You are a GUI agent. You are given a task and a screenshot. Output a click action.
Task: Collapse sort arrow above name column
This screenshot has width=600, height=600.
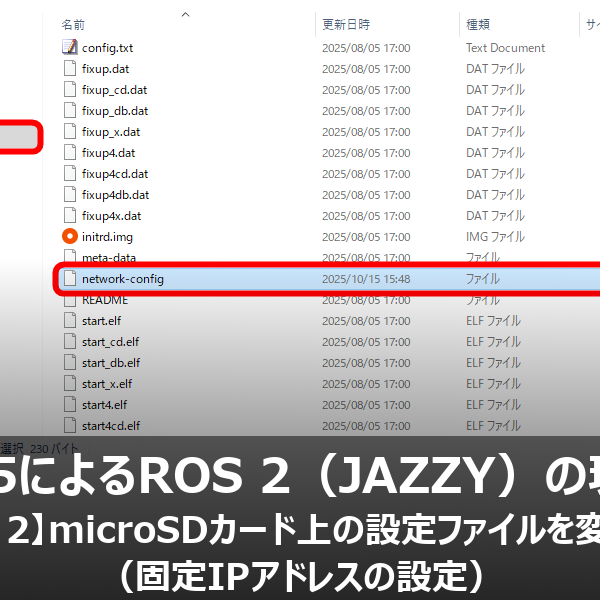[x=184, y=15]
